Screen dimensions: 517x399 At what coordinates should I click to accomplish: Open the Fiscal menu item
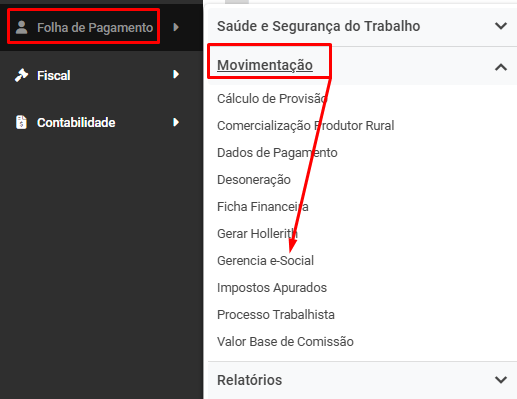tap(54, 76)
